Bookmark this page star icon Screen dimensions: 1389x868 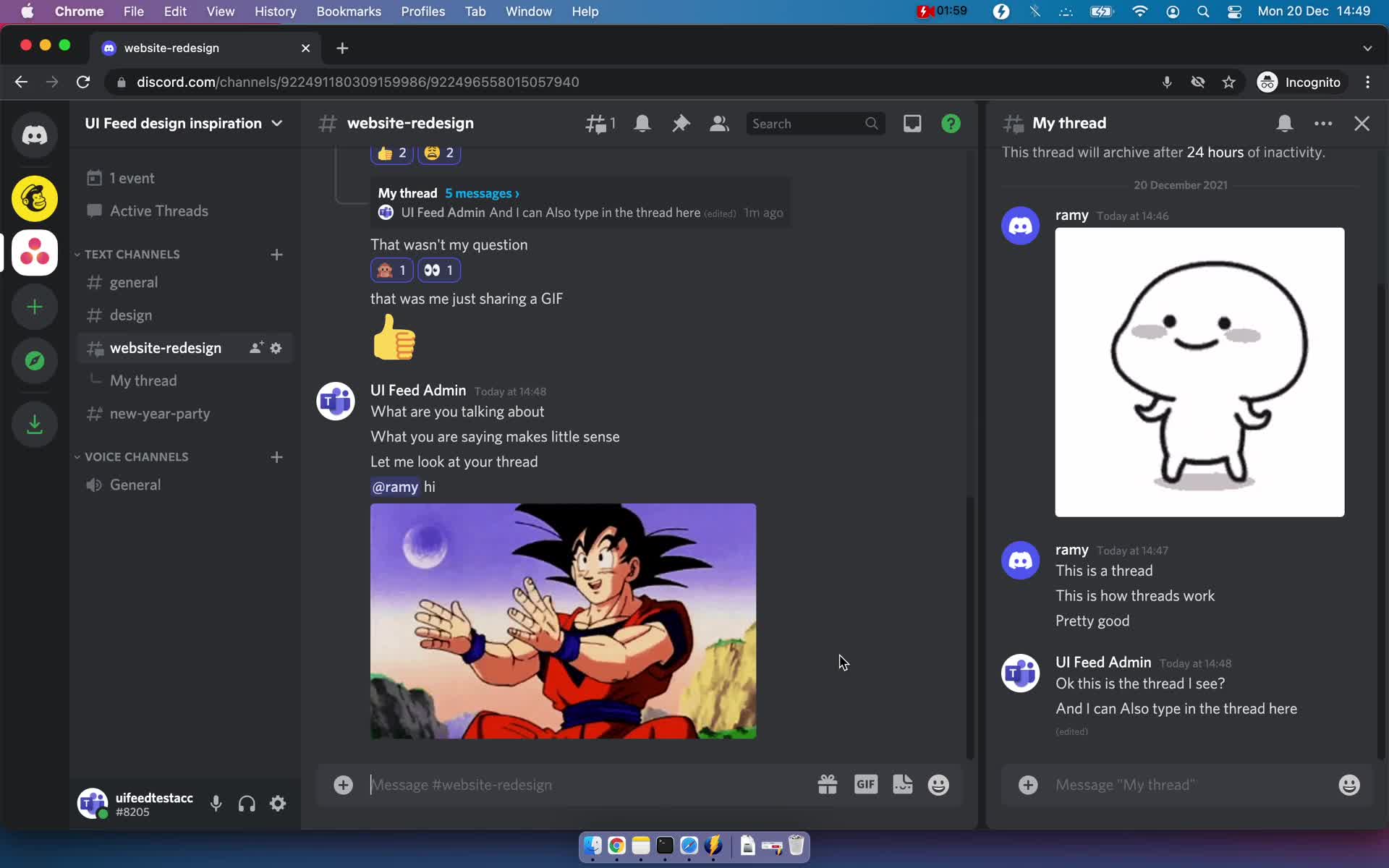click(x=1228, y=82)
